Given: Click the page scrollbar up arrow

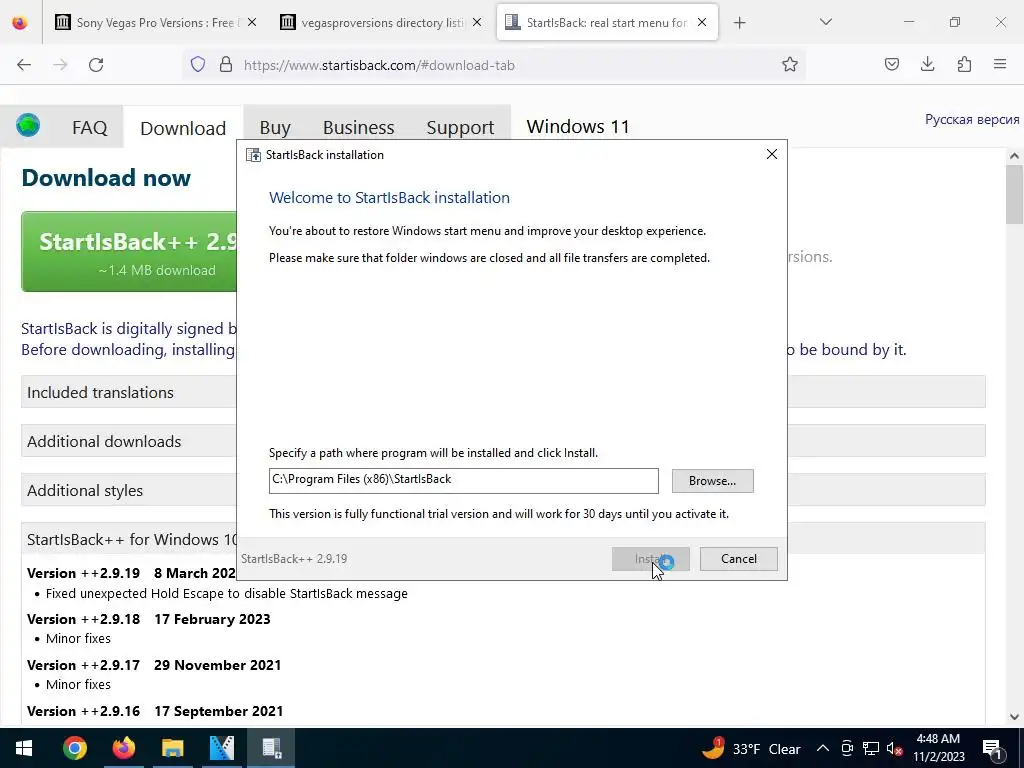Looking at the screenshot, I should click(1014, 156).
